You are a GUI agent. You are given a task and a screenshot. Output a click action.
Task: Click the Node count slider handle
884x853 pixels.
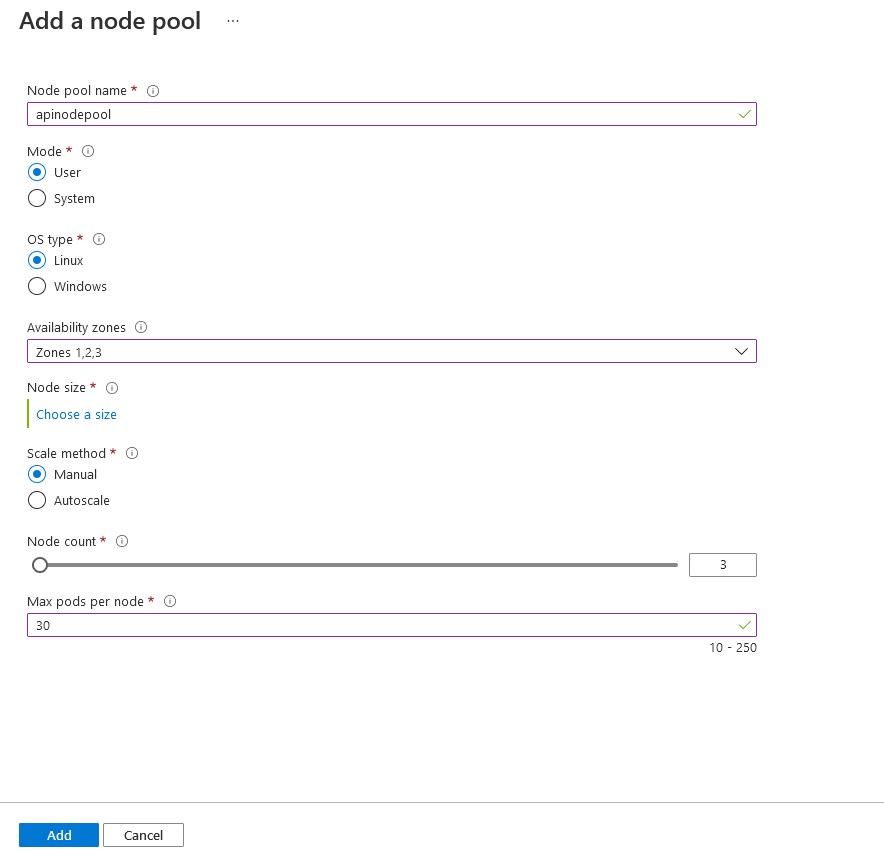pyautogui.click(x=40, y=565)
